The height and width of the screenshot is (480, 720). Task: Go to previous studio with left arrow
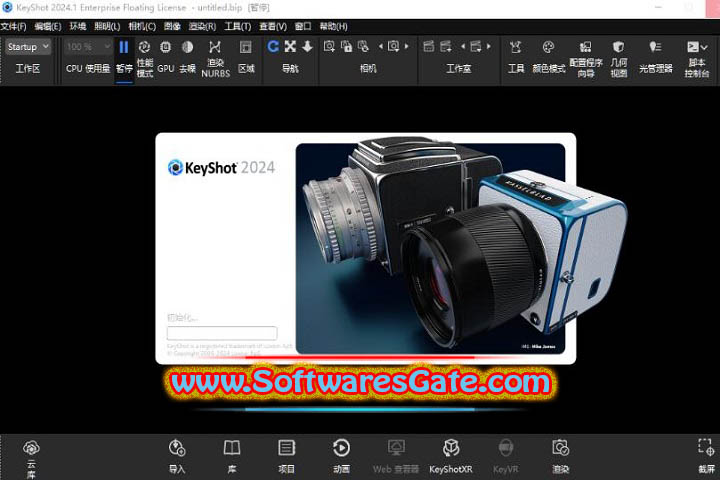pyautogui.click(x=463, y=46)
